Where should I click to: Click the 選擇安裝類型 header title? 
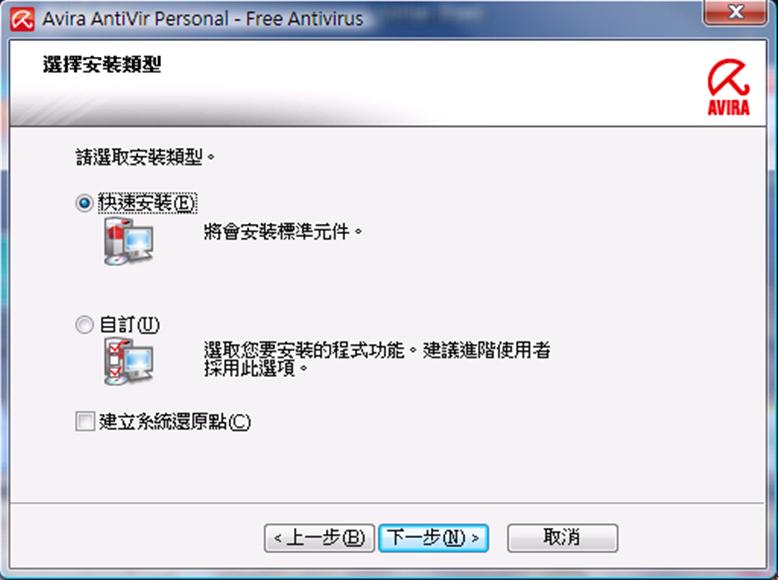coord(102,65)
